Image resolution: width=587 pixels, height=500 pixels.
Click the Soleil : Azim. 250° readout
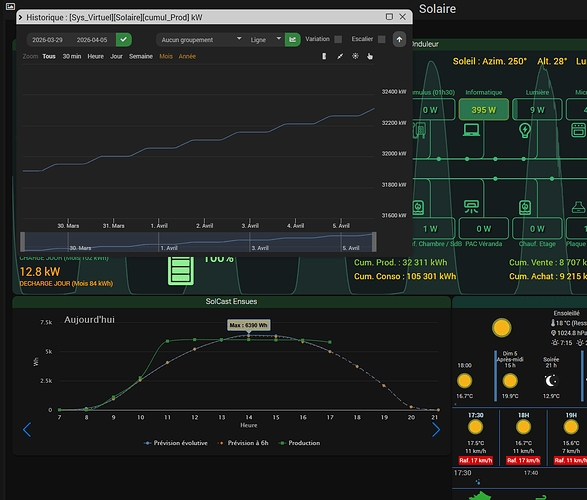pyautogui.click(x=490, y=61)
